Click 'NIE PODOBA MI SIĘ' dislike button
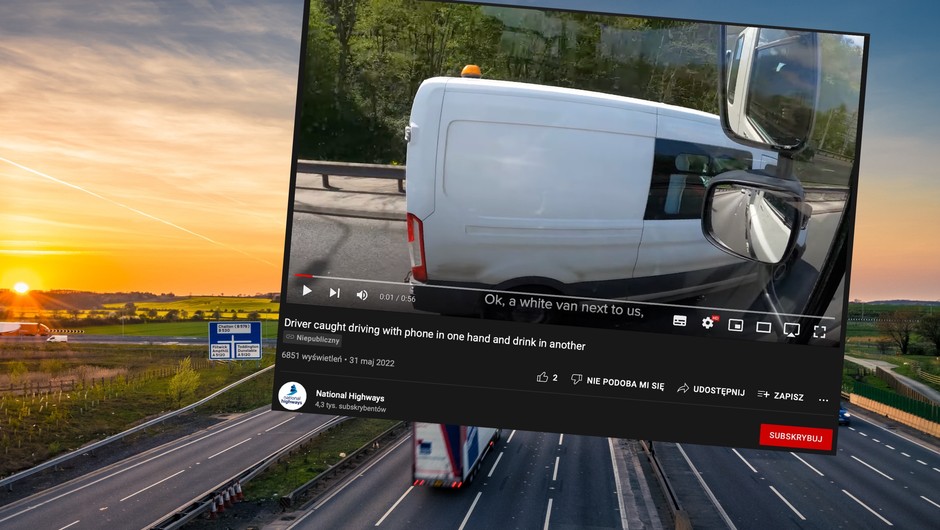940x530 pixels. [x=617, y=382]
